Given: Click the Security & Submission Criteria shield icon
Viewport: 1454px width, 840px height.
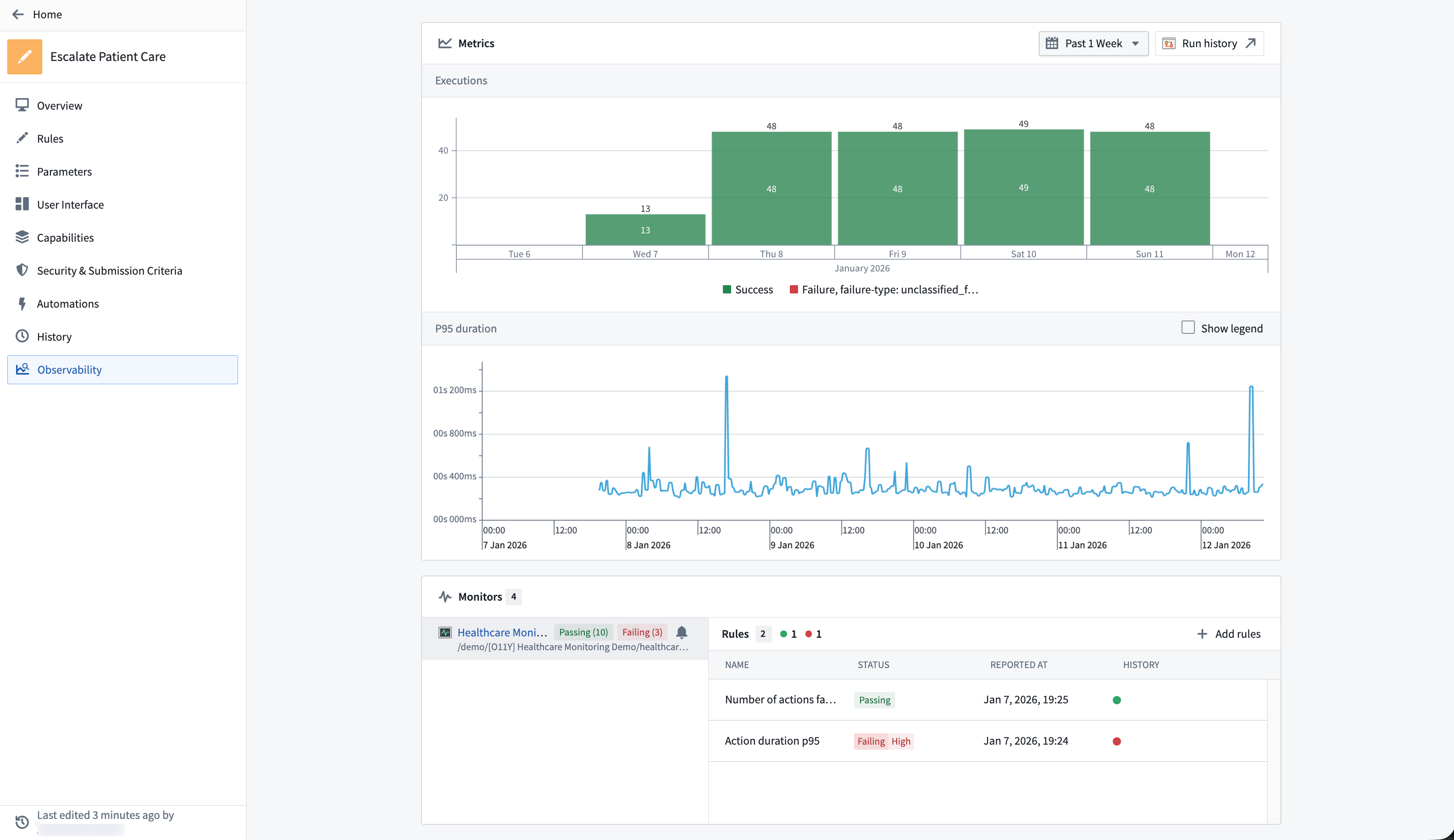Looking at the screenshot, I should pos(22,270).
